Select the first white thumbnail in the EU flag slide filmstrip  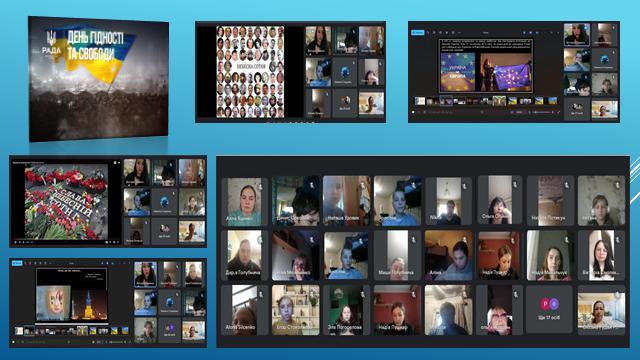420,100
